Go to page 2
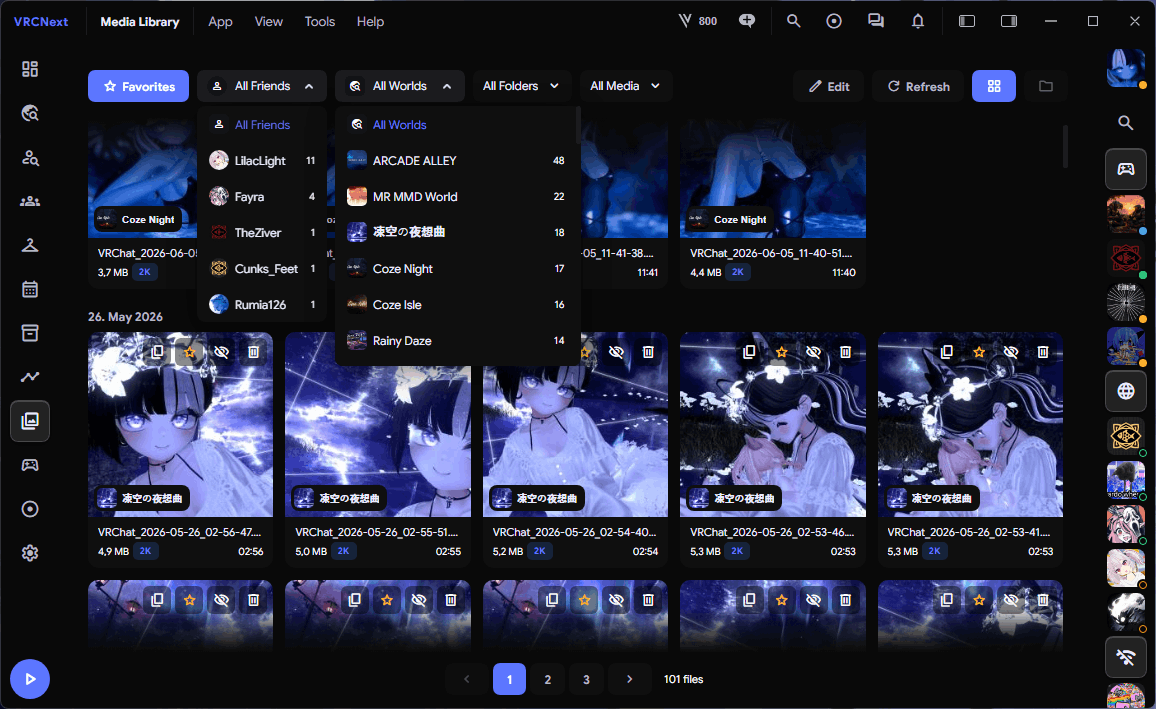This screenshot has height=709, width=1156. click(548, 679)
